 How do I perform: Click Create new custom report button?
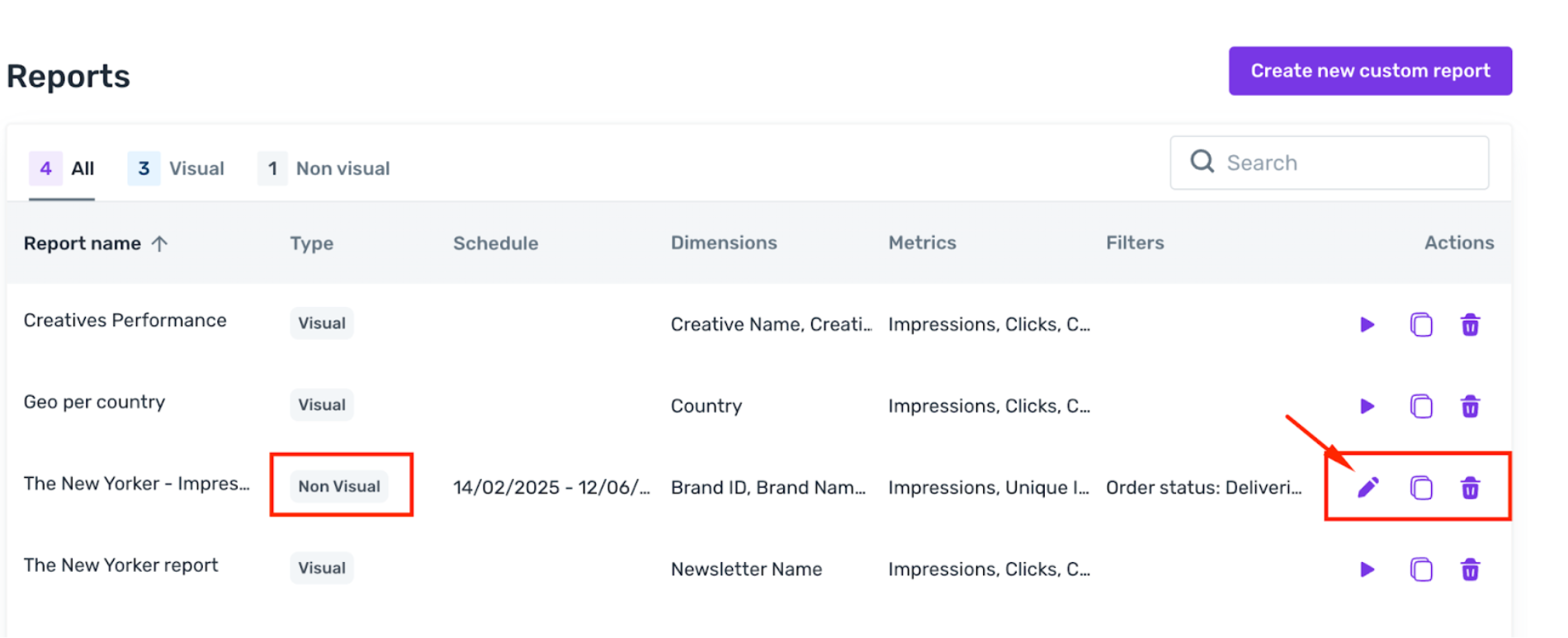click(x=1370, y=71)
